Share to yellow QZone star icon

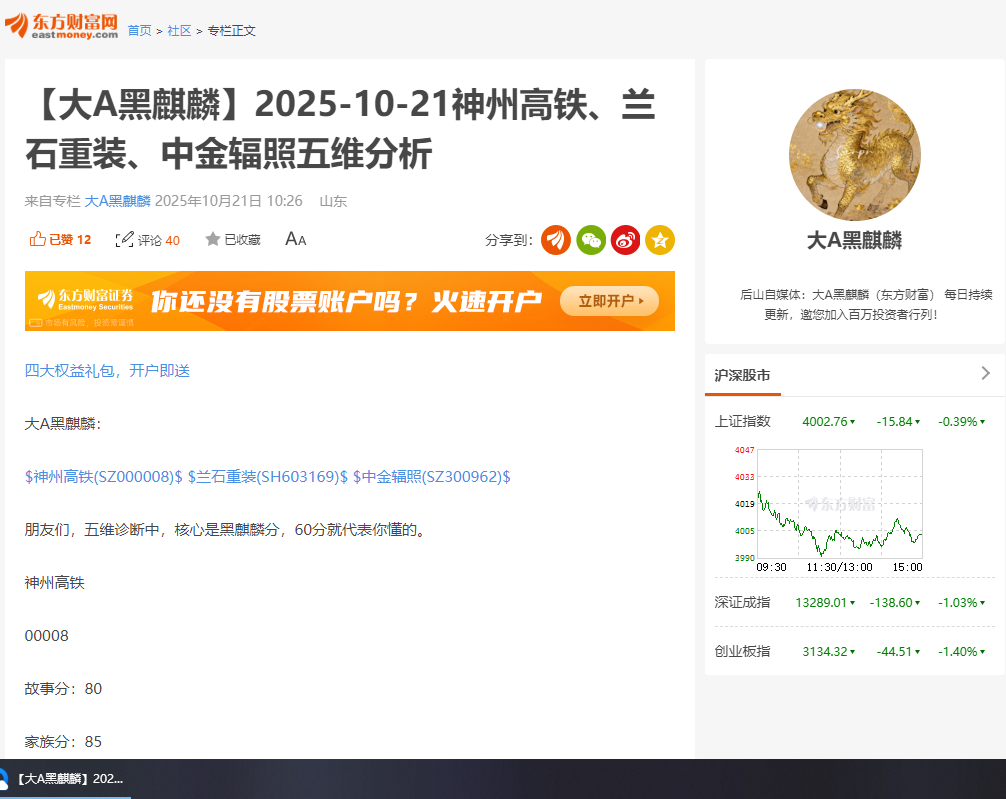point(660,240)
